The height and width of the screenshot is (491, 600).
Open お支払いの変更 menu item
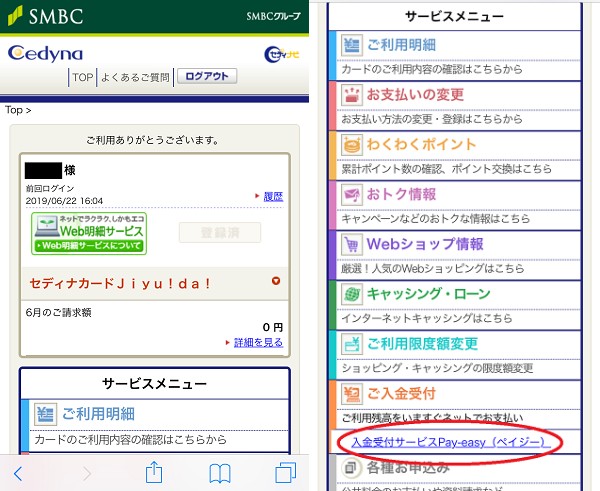coord(415,95)
